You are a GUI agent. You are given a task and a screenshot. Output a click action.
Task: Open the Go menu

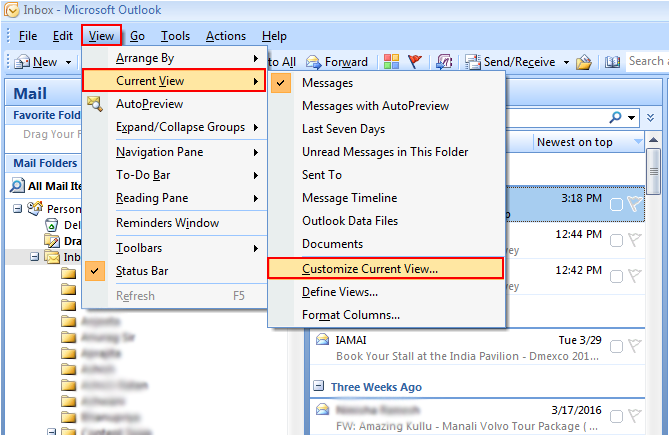click(137, 36)
